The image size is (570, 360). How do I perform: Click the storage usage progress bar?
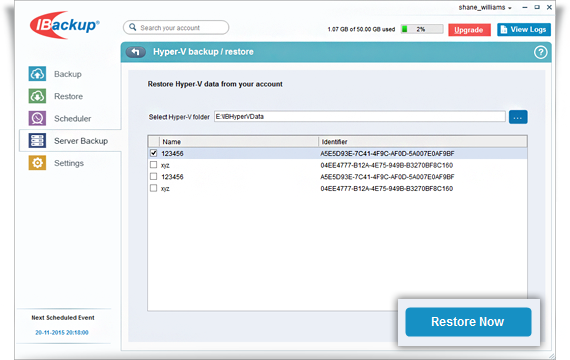tap(422, 29)
